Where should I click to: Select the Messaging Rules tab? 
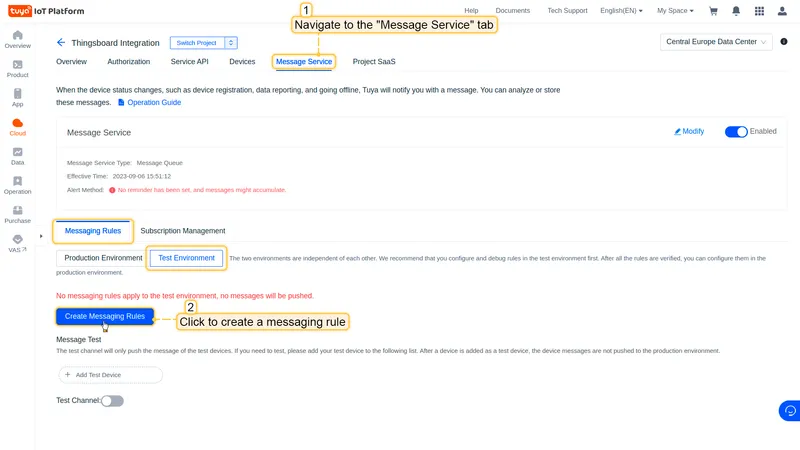tap(93, 231)
